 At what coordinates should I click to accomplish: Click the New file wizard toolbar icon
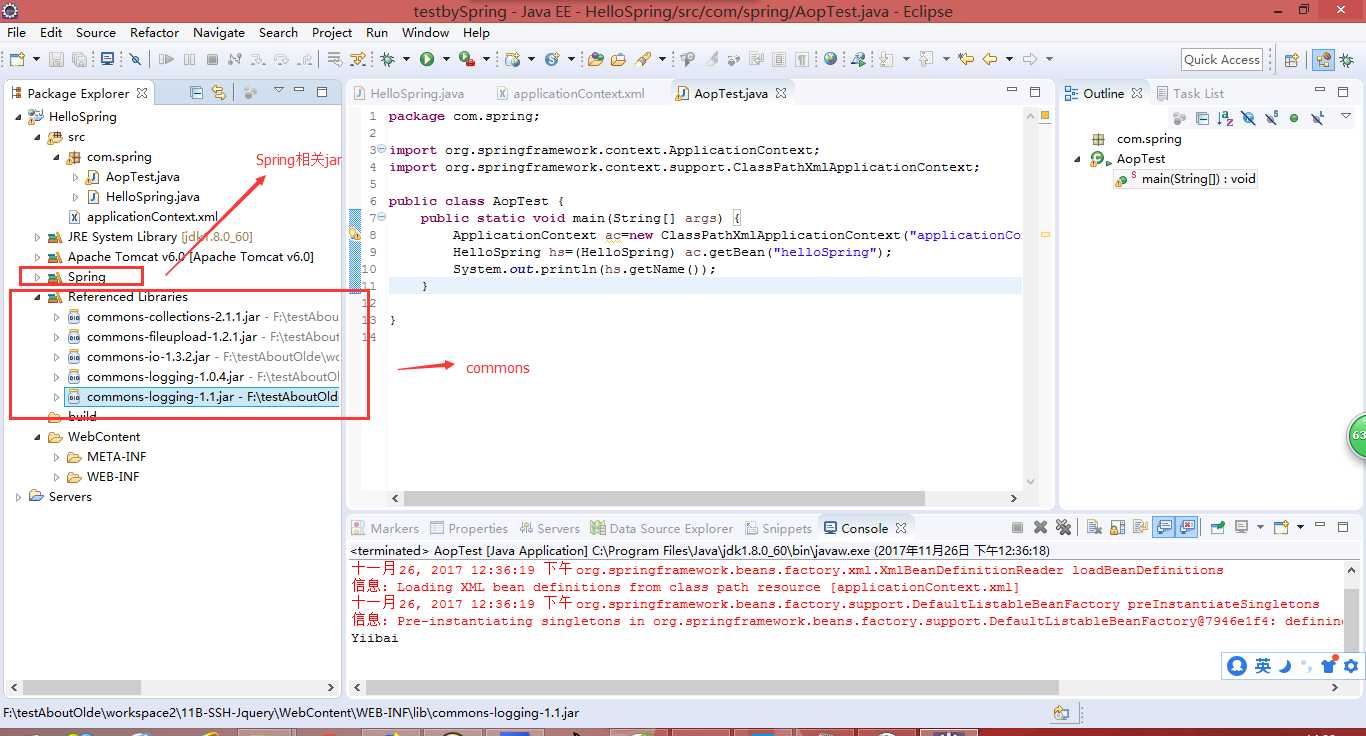tap(17, 60)
